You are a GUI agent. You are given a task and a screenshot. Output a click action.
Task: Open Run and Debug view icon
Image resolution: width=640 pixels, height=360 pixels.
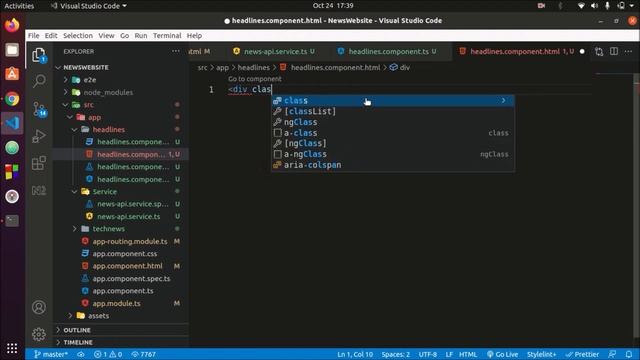tap(39, 136)
